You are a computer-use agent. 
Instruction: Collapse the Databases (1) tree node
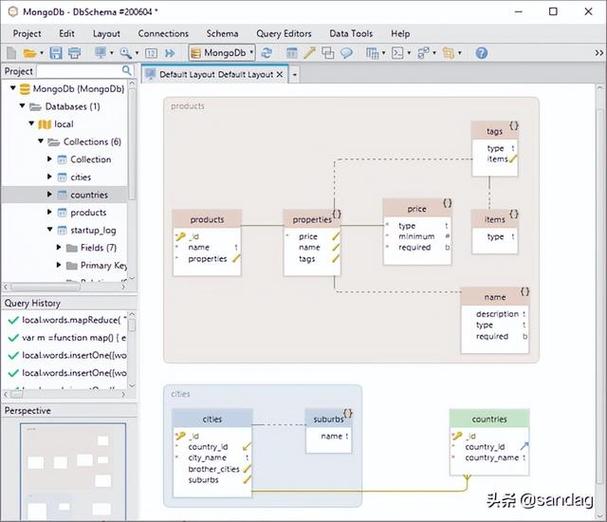22,106
